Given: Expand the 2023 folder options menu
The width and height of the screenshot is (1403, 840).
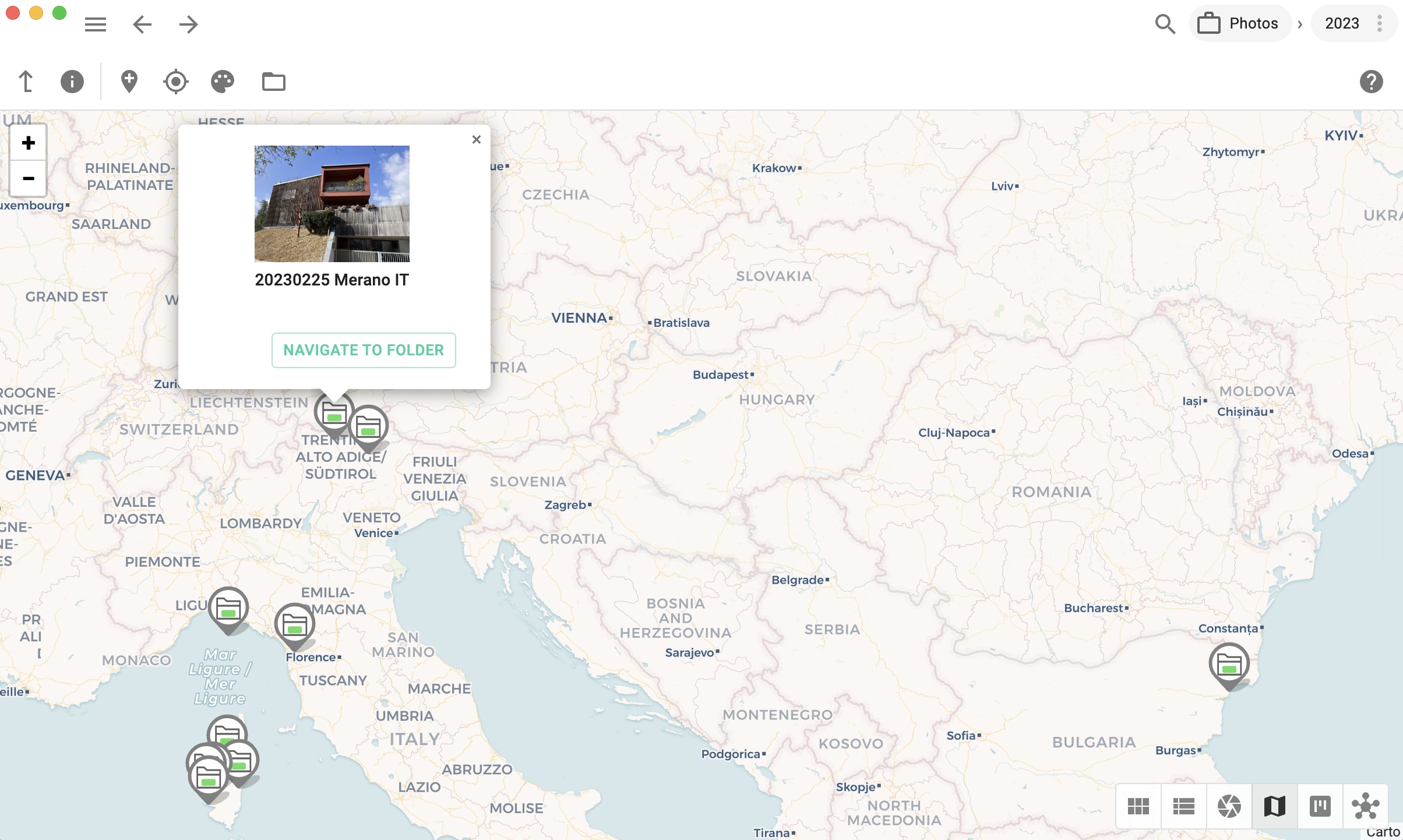Looking at the screenshot, I should (1380, 23).
